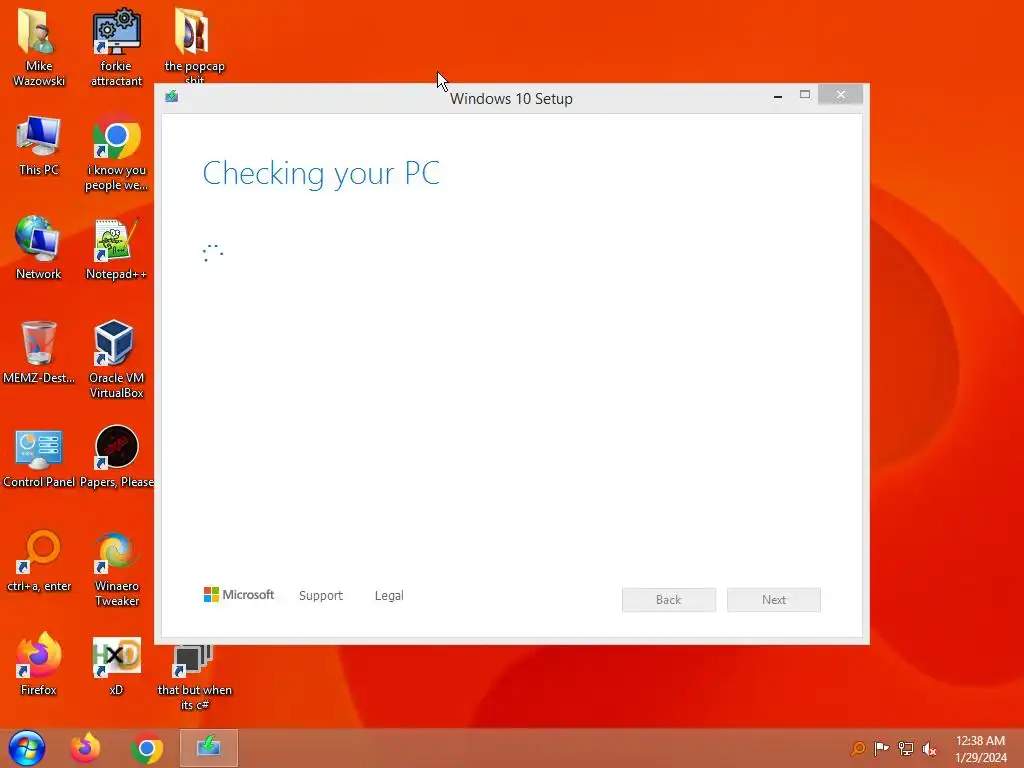
Task: Select the Winaero Tweaker shortcut
Action: (116, 568)
